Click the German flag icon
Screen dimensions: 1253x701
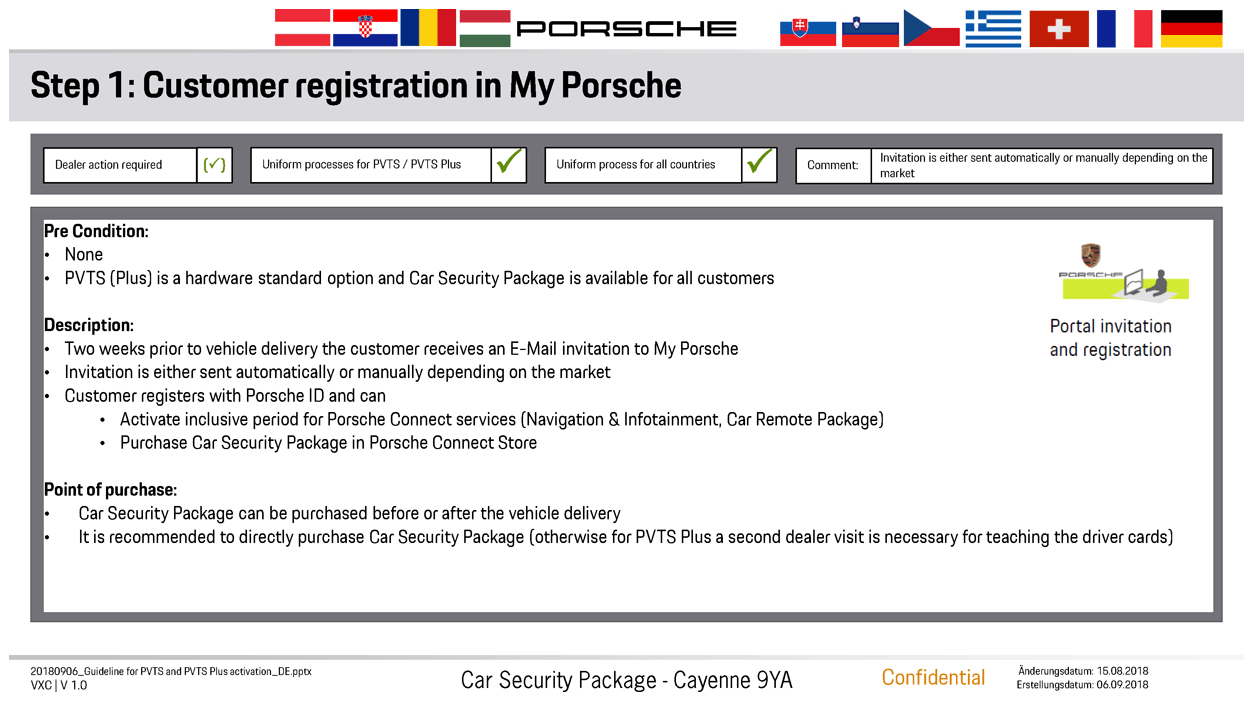pyautogui.click(x=1191, y=28)
